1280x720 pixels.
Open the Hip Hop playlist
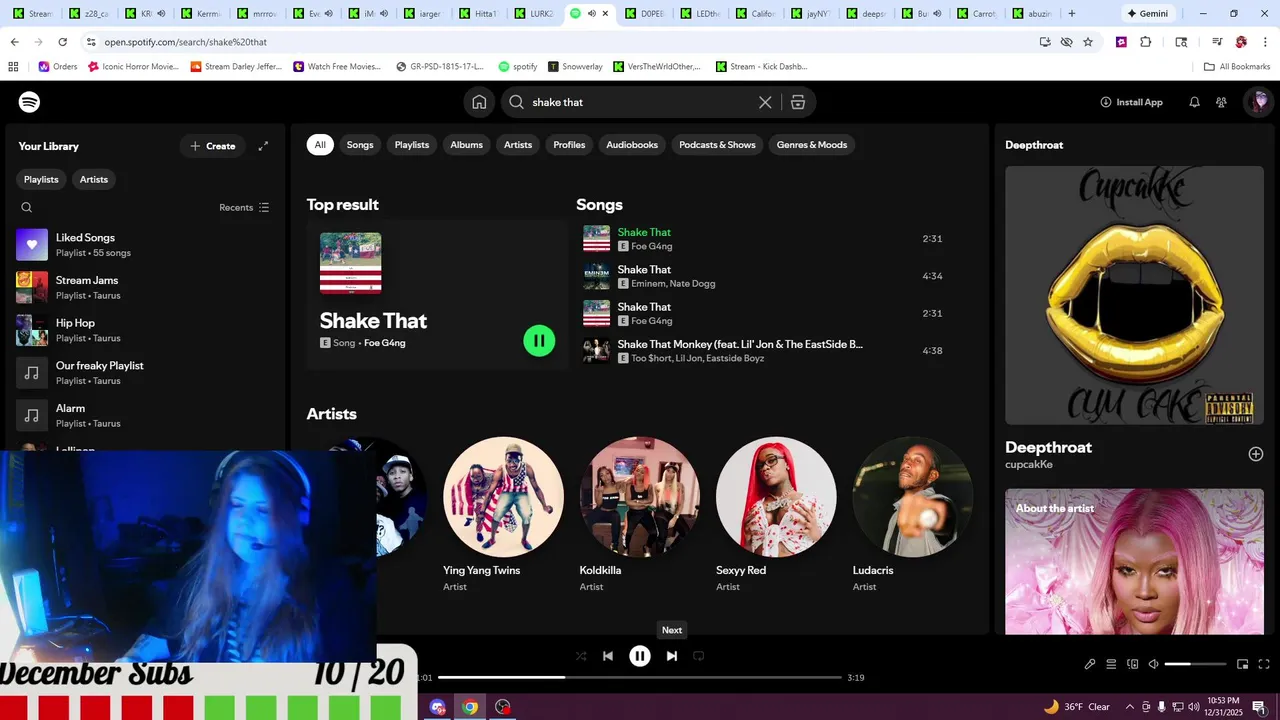(143, 330)
